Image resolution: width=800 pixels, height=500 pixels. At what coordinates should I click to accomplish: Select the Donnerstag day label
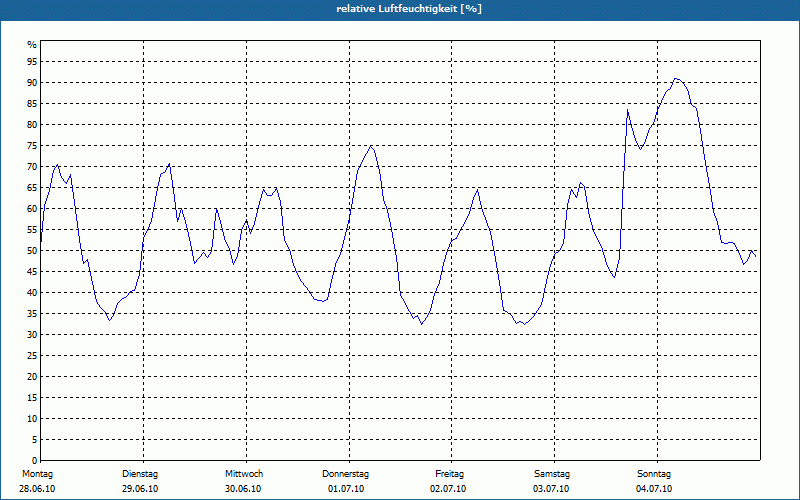point(345,474)
